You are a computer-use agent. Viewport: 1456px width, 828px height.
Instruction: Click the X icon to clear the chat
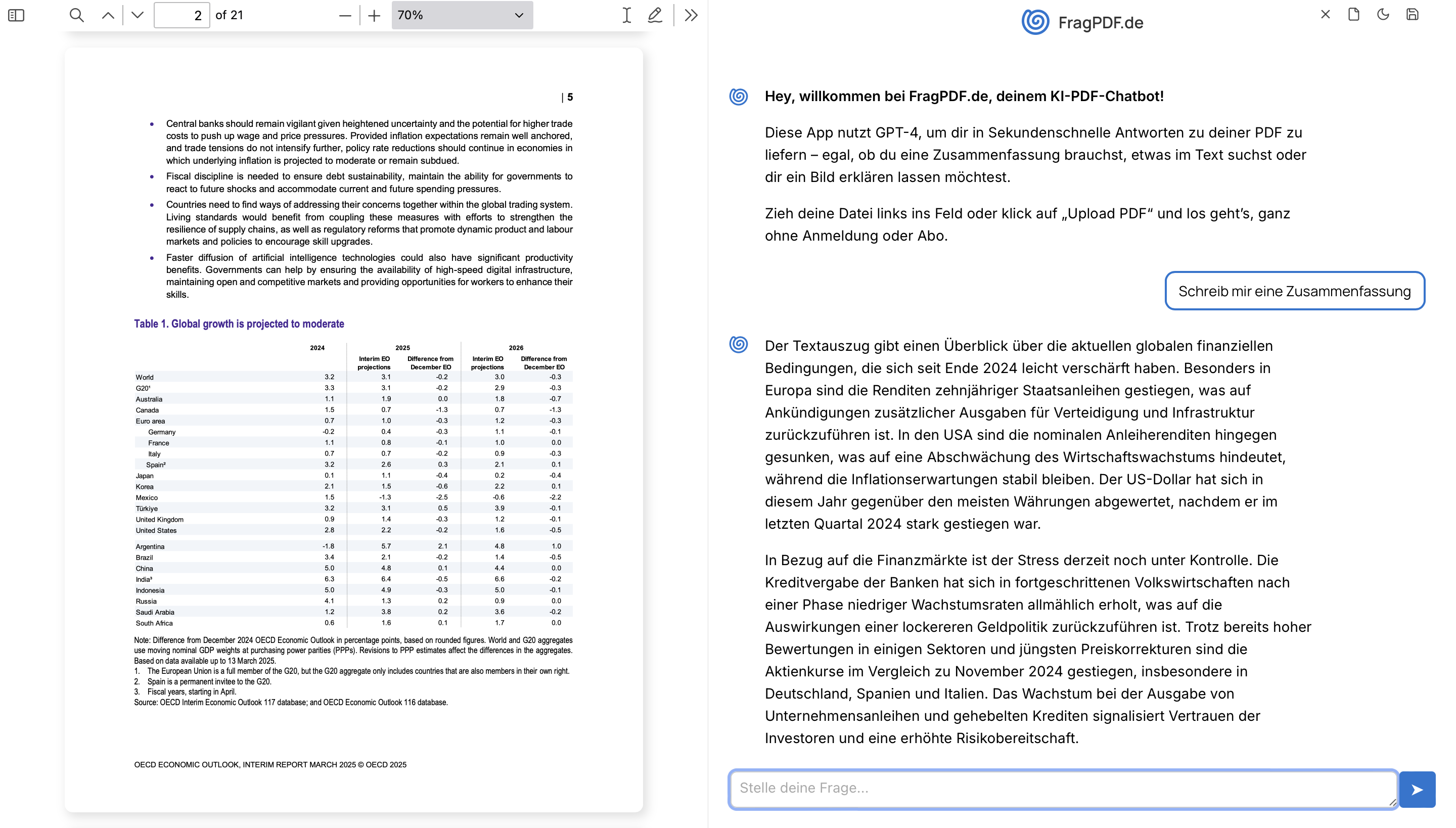1325,14
